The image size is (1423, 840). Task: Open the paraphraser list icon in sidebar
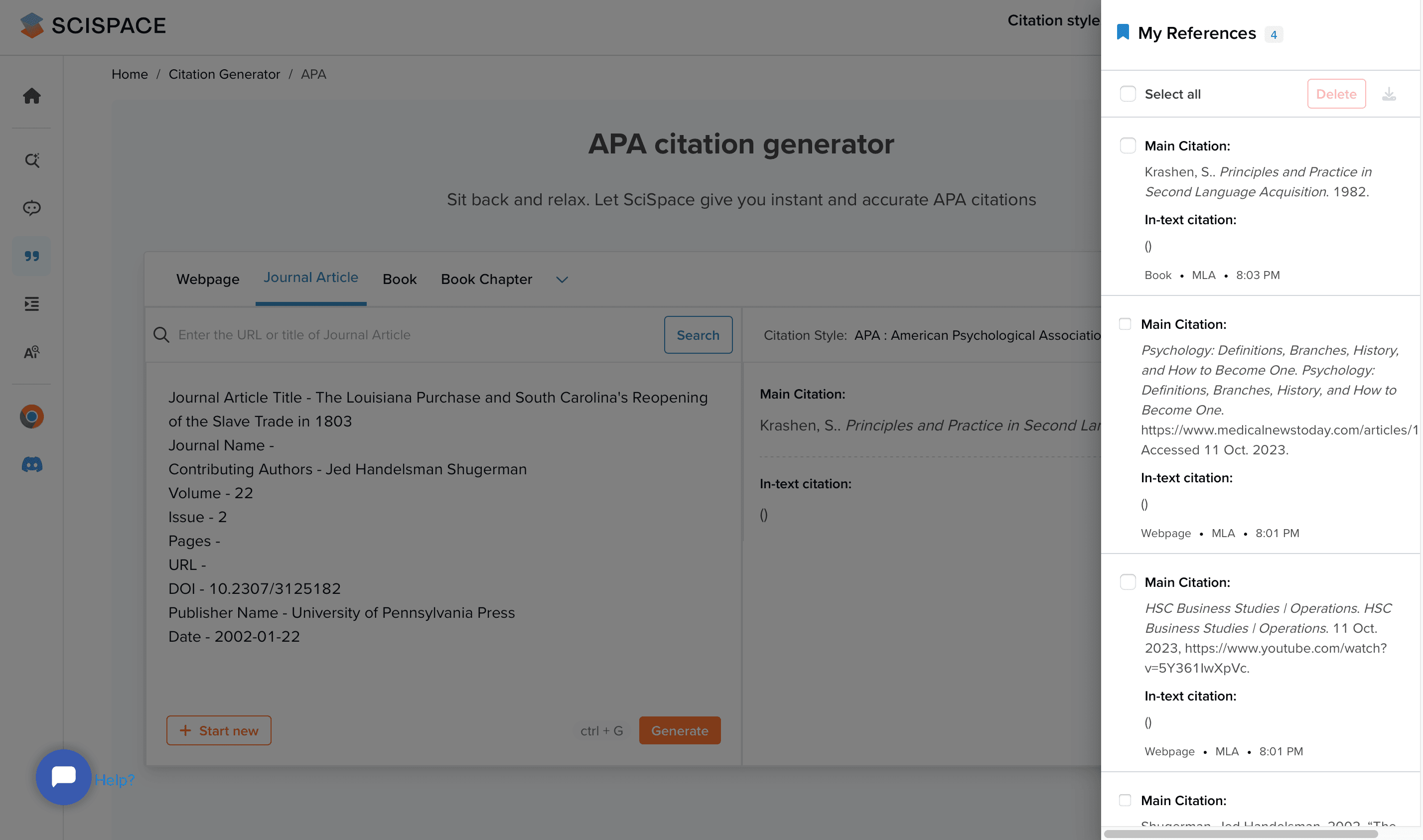[x=32, y=304]
